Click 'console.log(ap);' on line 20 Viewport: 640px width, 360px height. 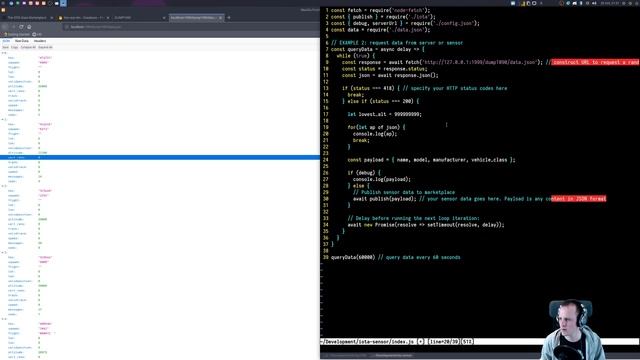pyautogui.click(x=375, y=134)
